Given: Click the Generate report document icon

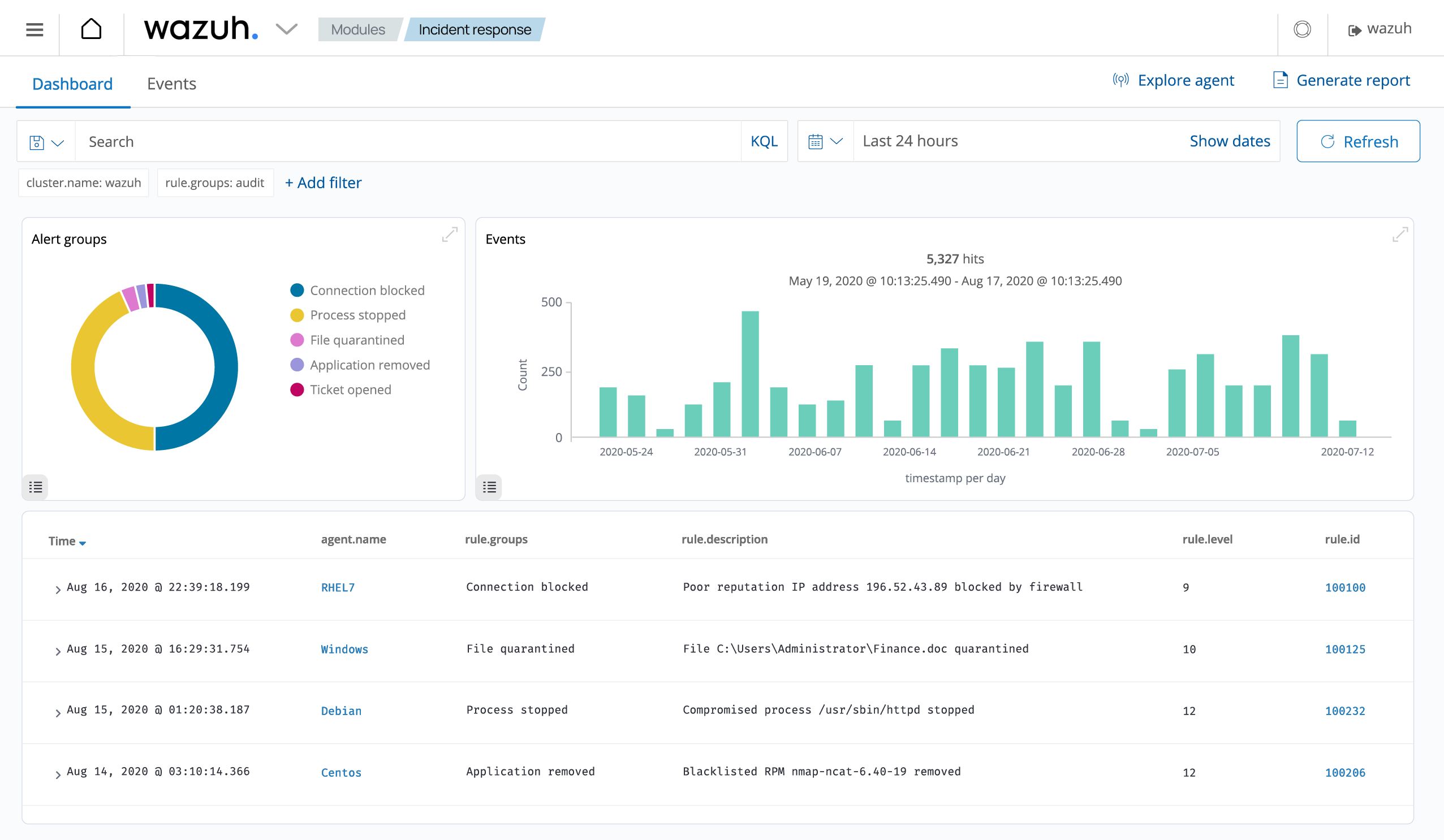Looking at the screenshot, I should 1280,80.
